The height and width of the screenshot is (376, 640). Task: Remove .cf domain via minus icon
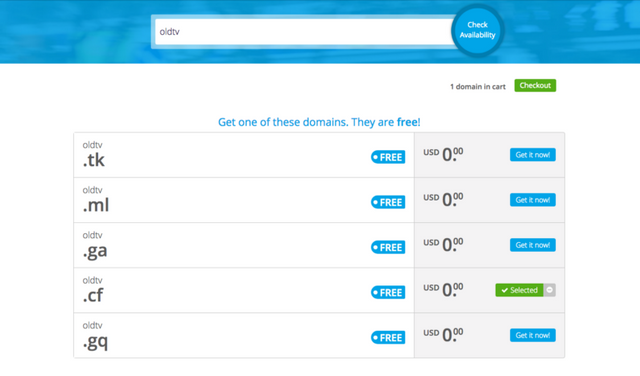(549, 290)
